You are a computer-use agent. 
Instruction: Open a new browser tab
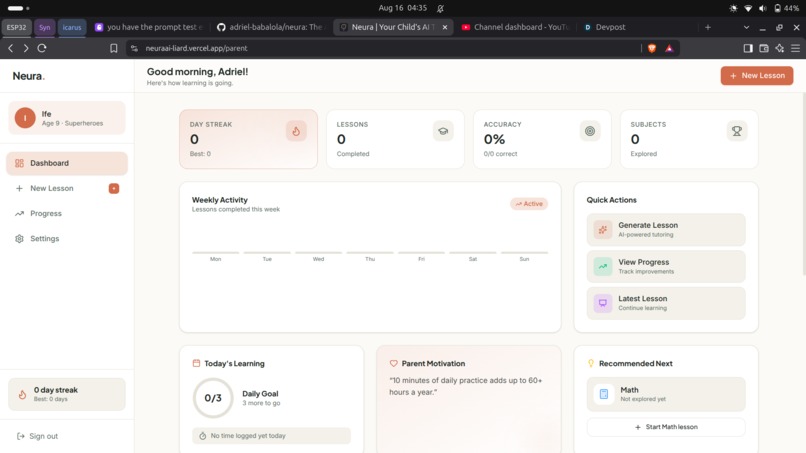(x=708, y=27)
